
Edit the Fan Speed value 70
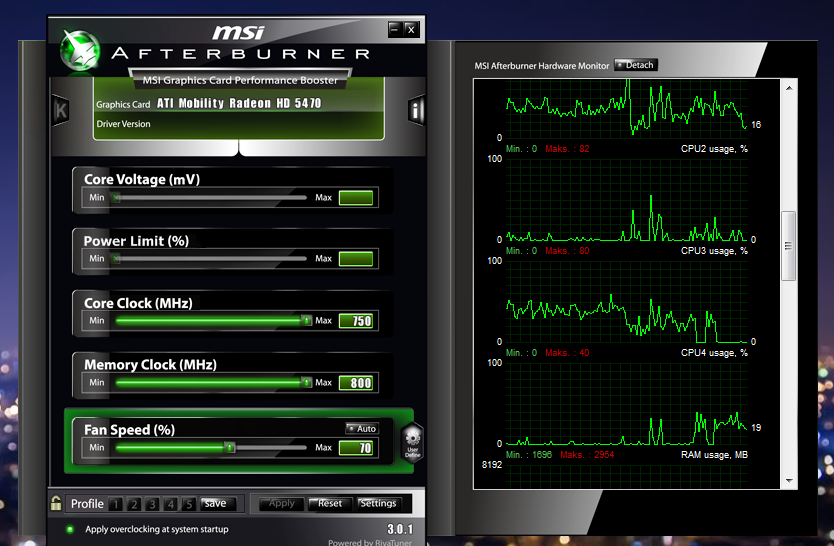point(356,448)
